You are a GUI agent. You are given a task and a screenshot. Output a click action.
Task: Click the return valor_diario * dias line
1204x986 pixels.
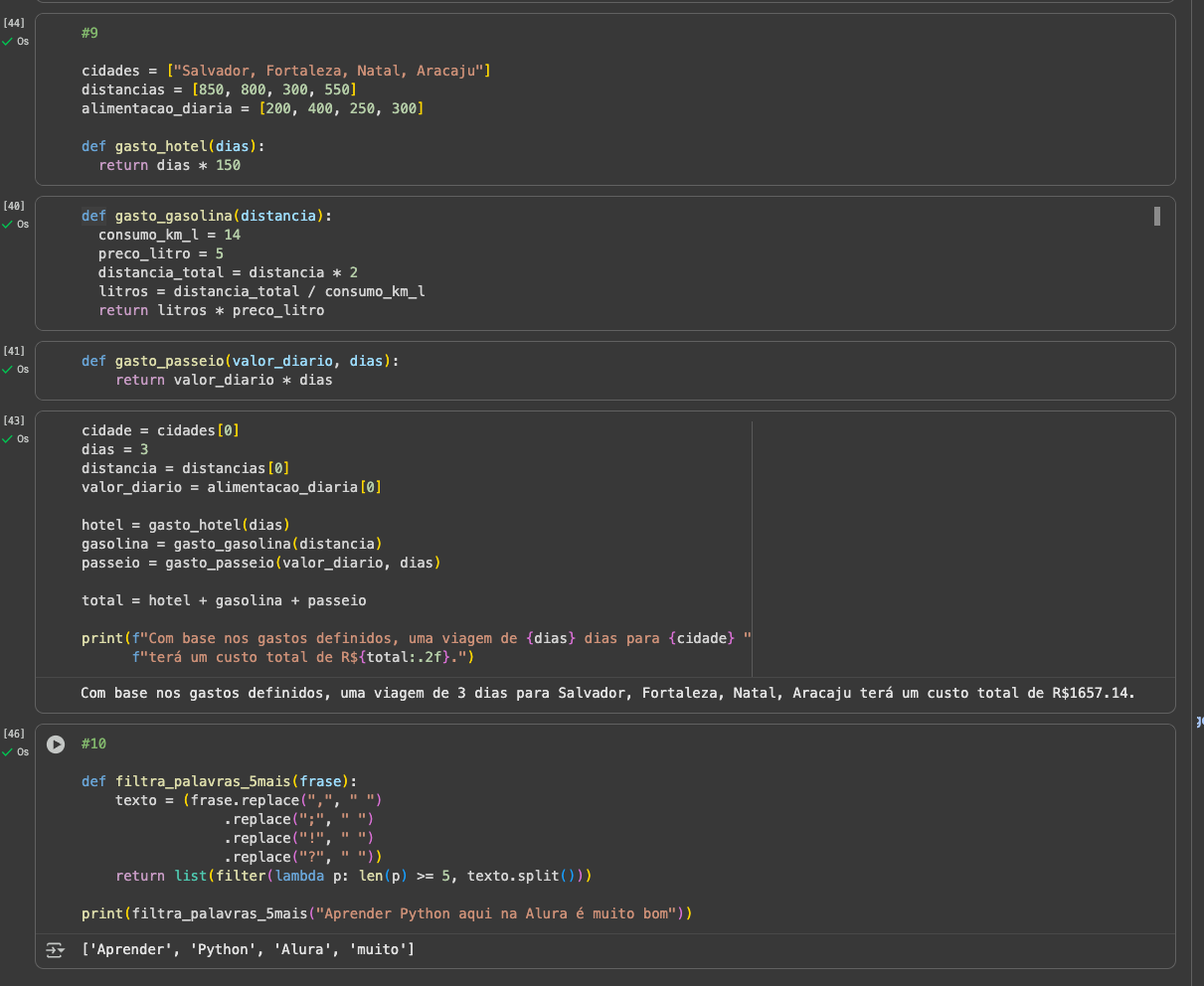pos(224,380)
